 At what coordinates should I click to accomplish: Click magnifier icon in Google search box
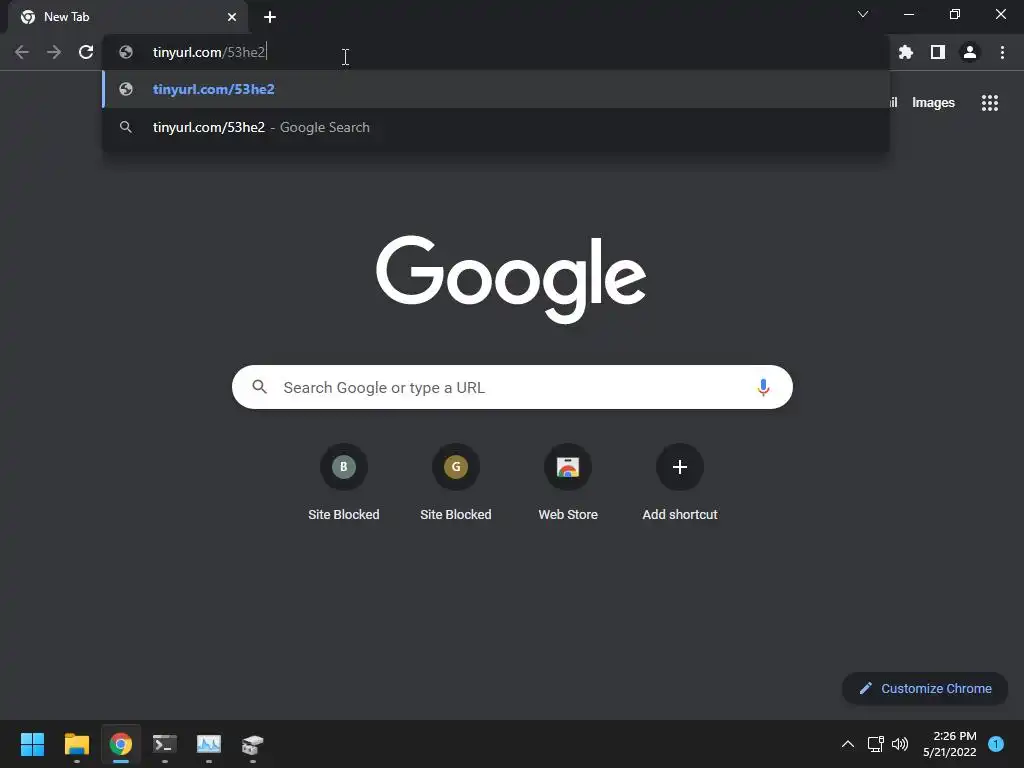[259, 387]
